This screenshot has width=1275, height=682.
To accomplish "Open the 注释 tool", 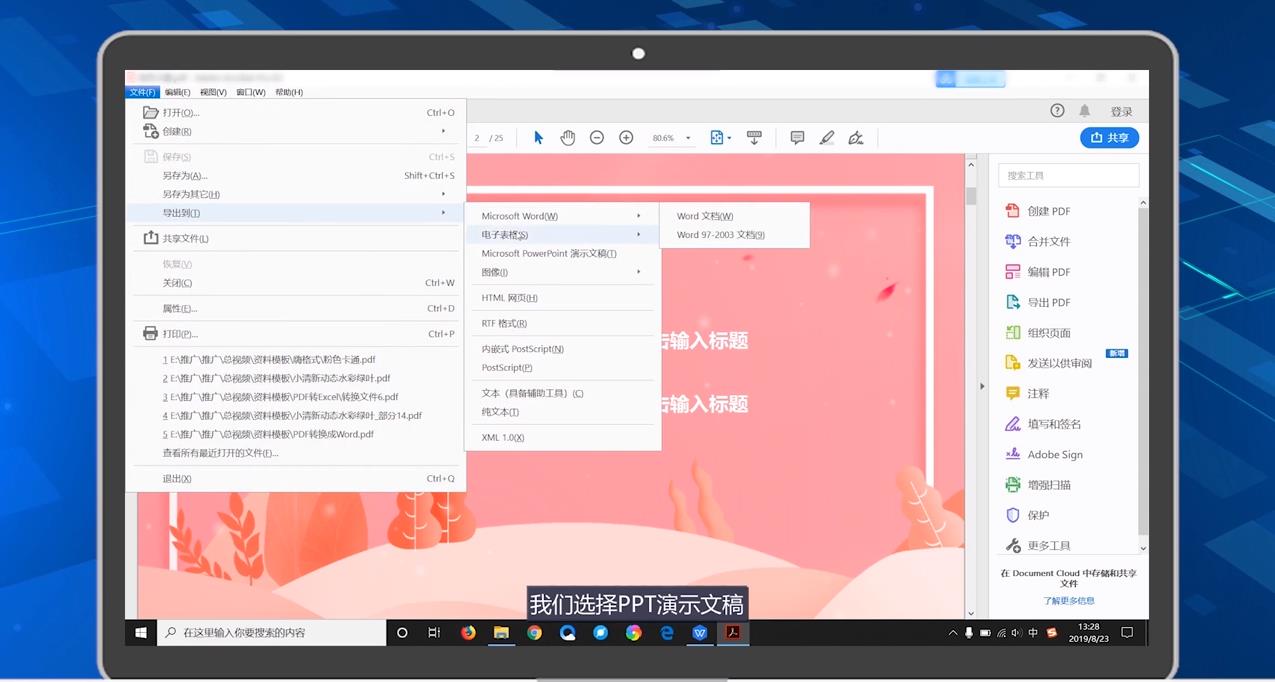I will 1027,393.
